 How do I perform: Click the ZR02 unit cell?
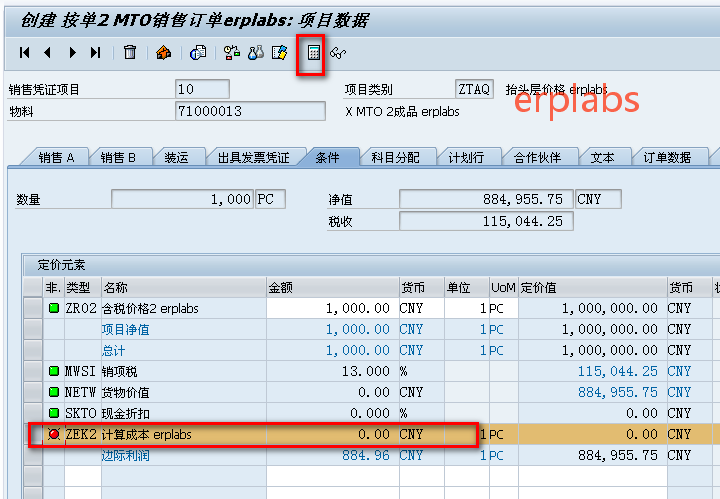point(466,308)
